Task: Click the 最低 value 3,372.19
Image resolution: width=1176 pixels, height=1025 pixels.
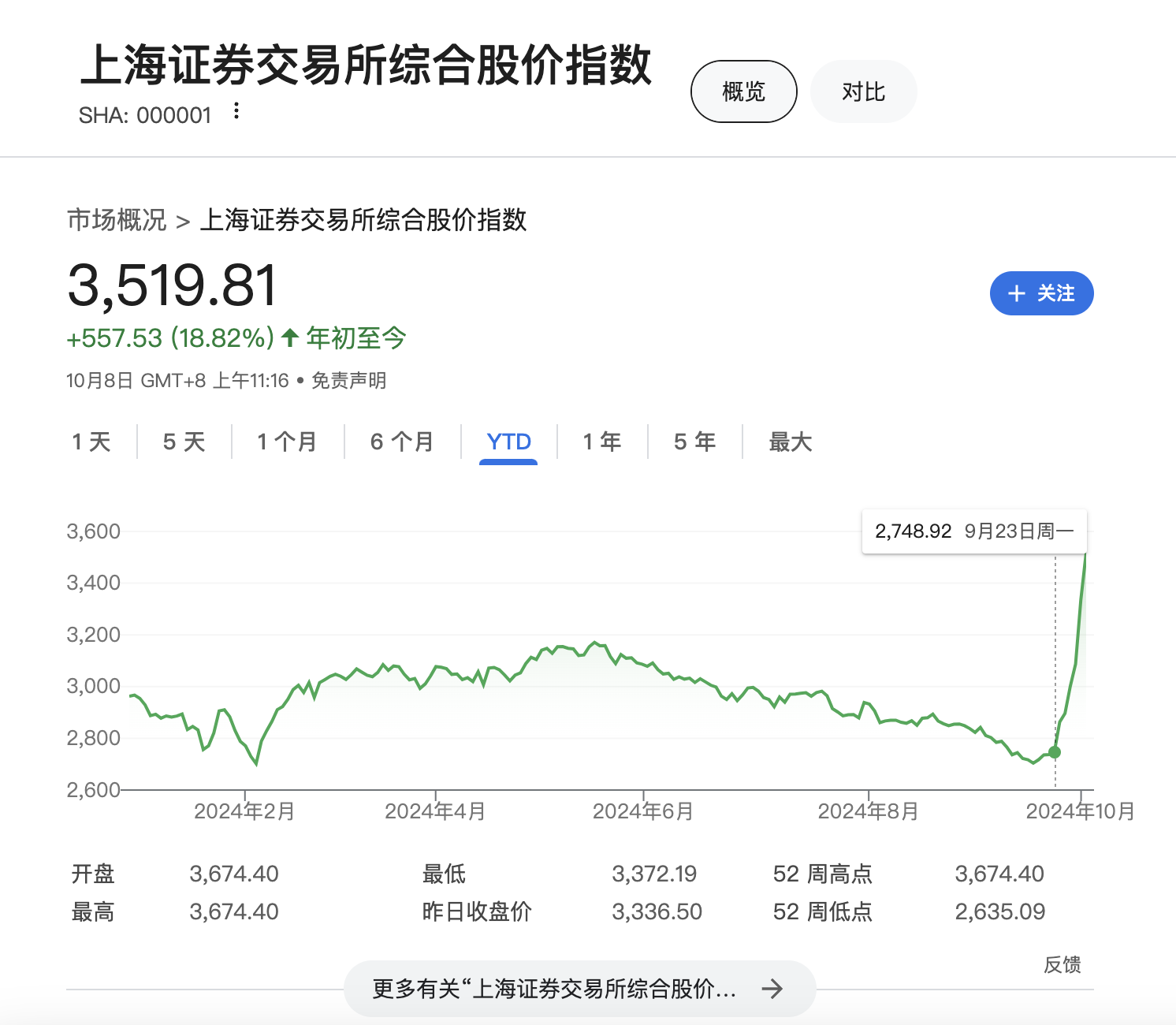Action: (654, 874)
